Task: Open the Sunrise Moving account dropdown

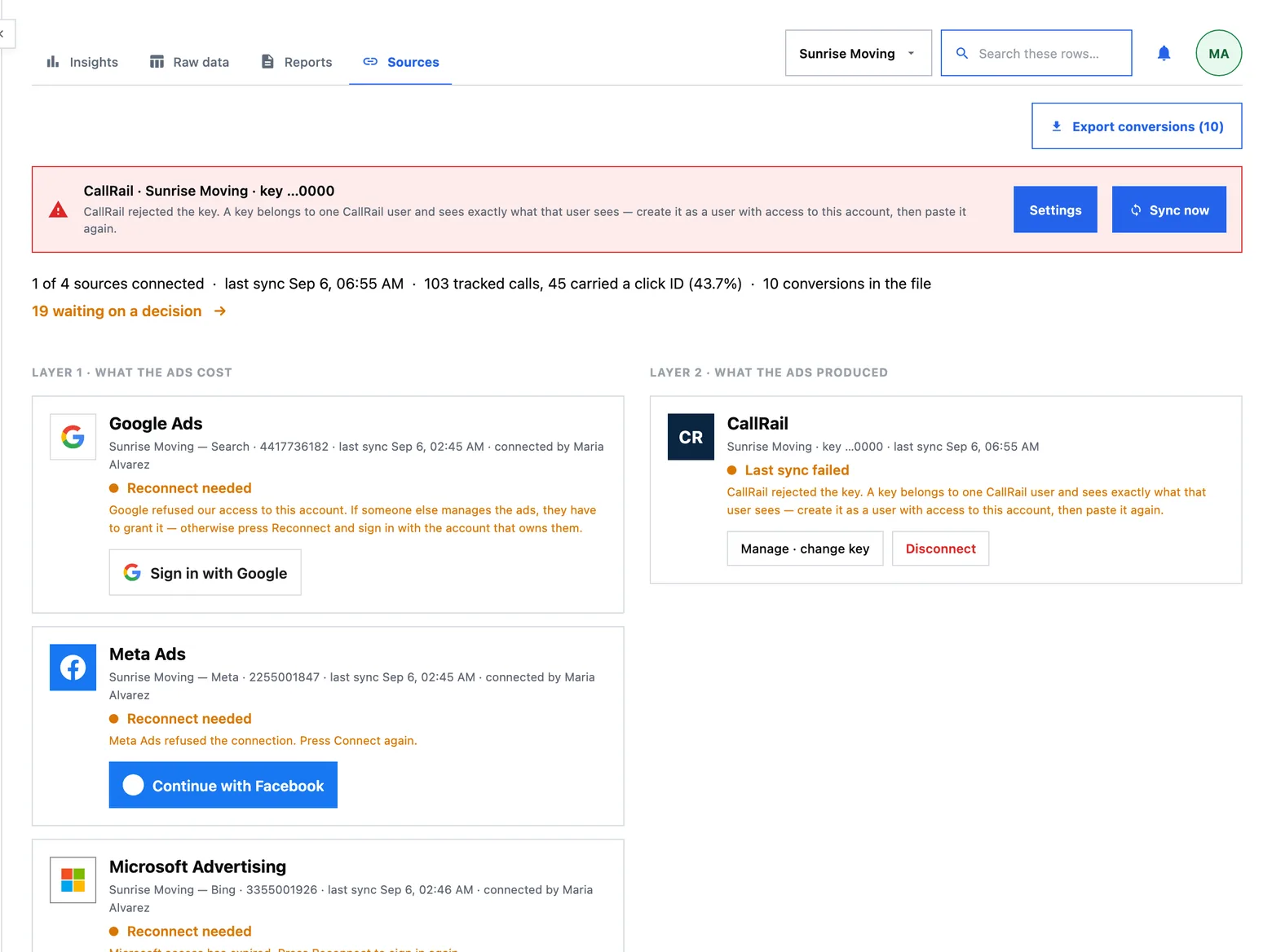Action: [858, 53]
